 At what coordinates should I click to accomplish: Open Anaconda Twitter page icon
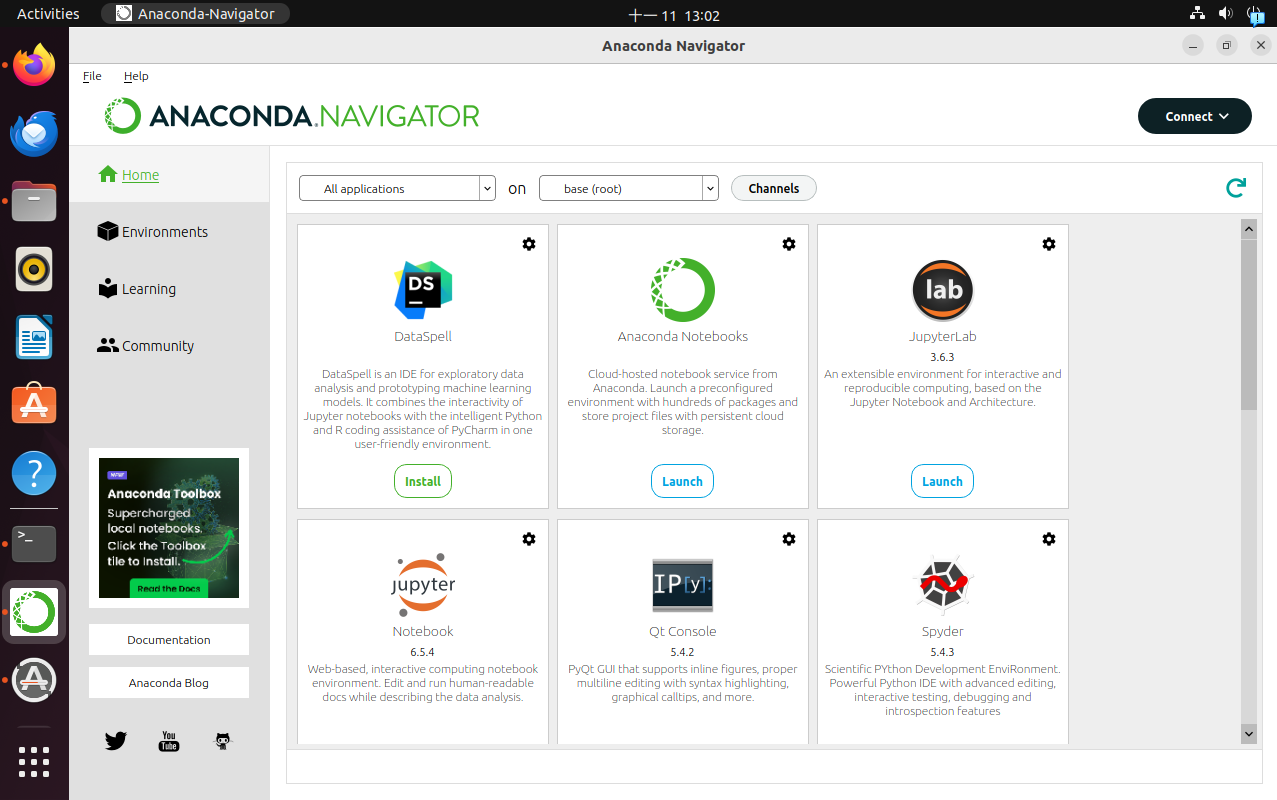pyautogui.click(x=116, y=741)
